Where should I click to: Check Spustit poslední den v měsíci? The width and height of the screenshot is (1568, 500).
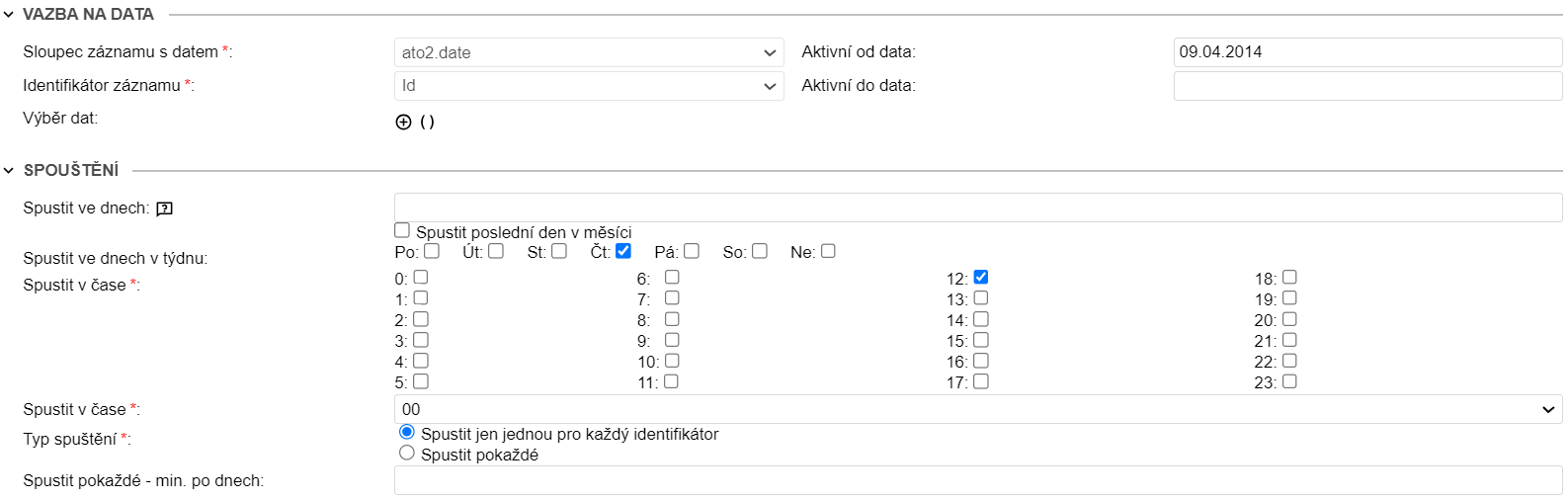point(402,230)
